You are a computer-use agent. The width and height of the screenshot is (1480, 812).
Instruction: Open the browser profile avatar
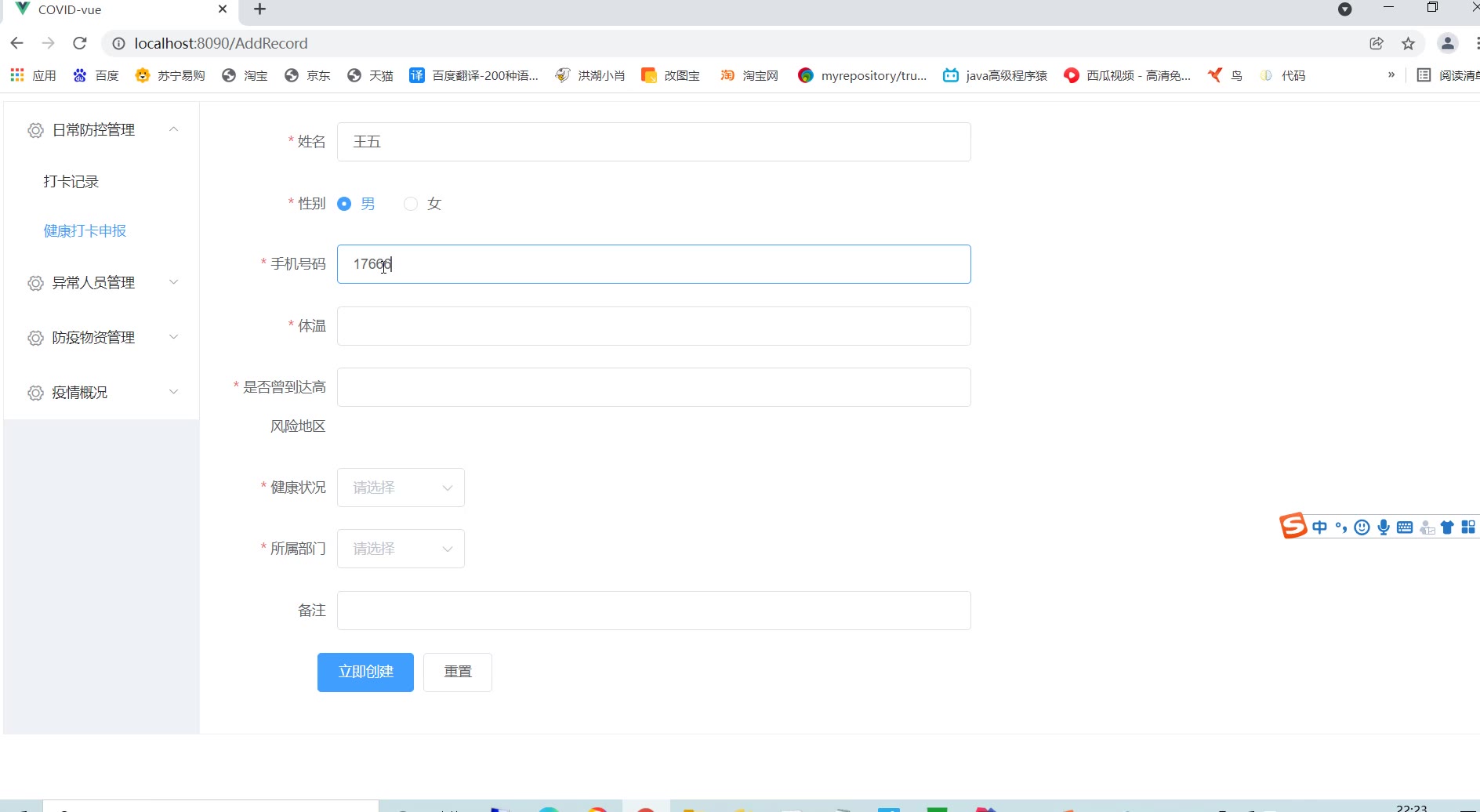pyautogui.click(x=1448, y=43)
